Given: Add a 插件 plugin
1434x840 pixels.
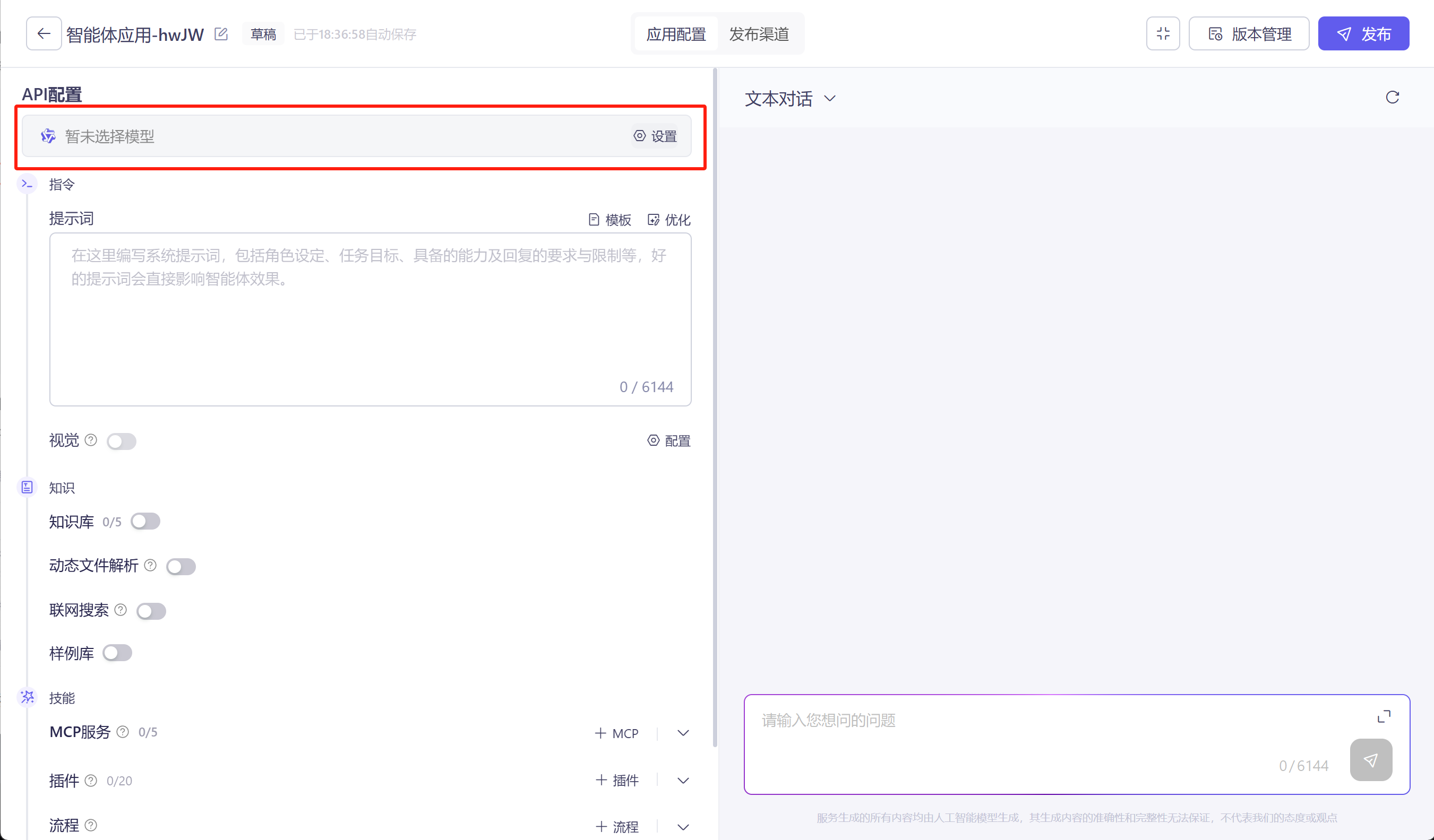Looking at the screenshot, I should click(x=616, y=780).
